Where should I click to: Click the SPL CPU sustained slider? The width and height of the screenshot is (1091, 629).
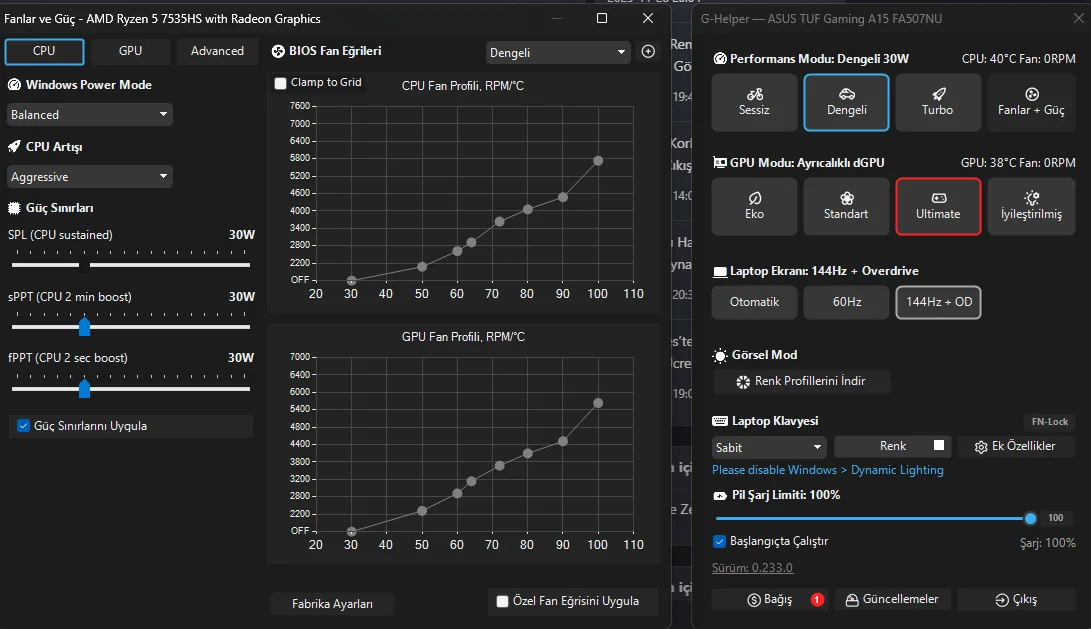click(x=131, y=265)
